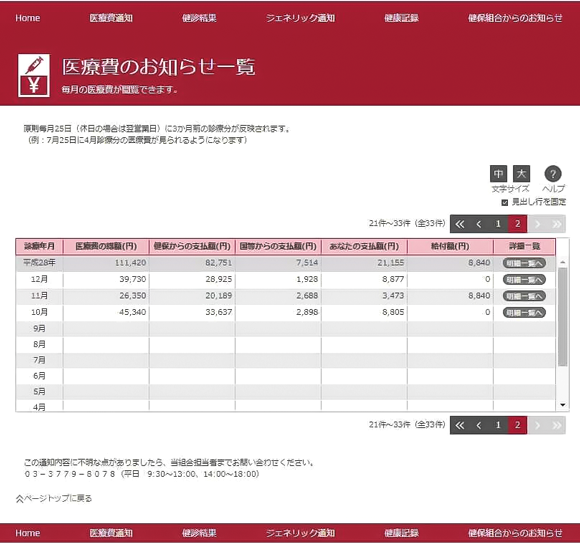Open 明細一覧へ for 10月 row
The image size is (580, 543).
(524, 313)
